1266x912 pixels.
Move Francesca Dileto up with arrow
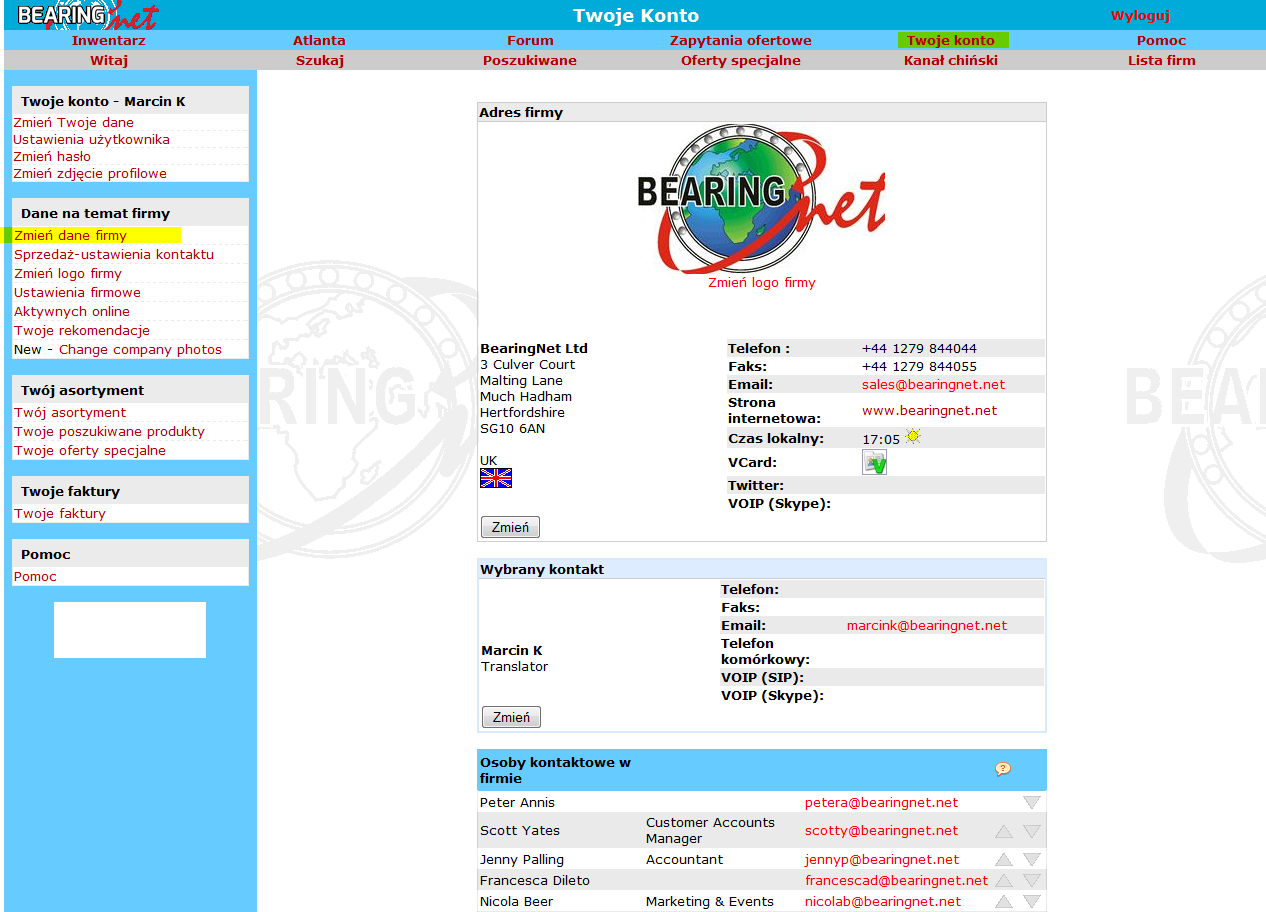[1004, 881]
